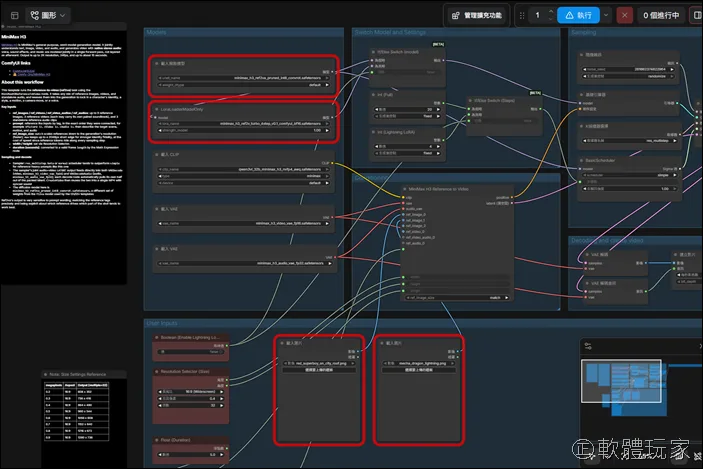Viewport: 703px width, 469px height.
Task: Click the red X cancel icon
Action: point(625,15)
